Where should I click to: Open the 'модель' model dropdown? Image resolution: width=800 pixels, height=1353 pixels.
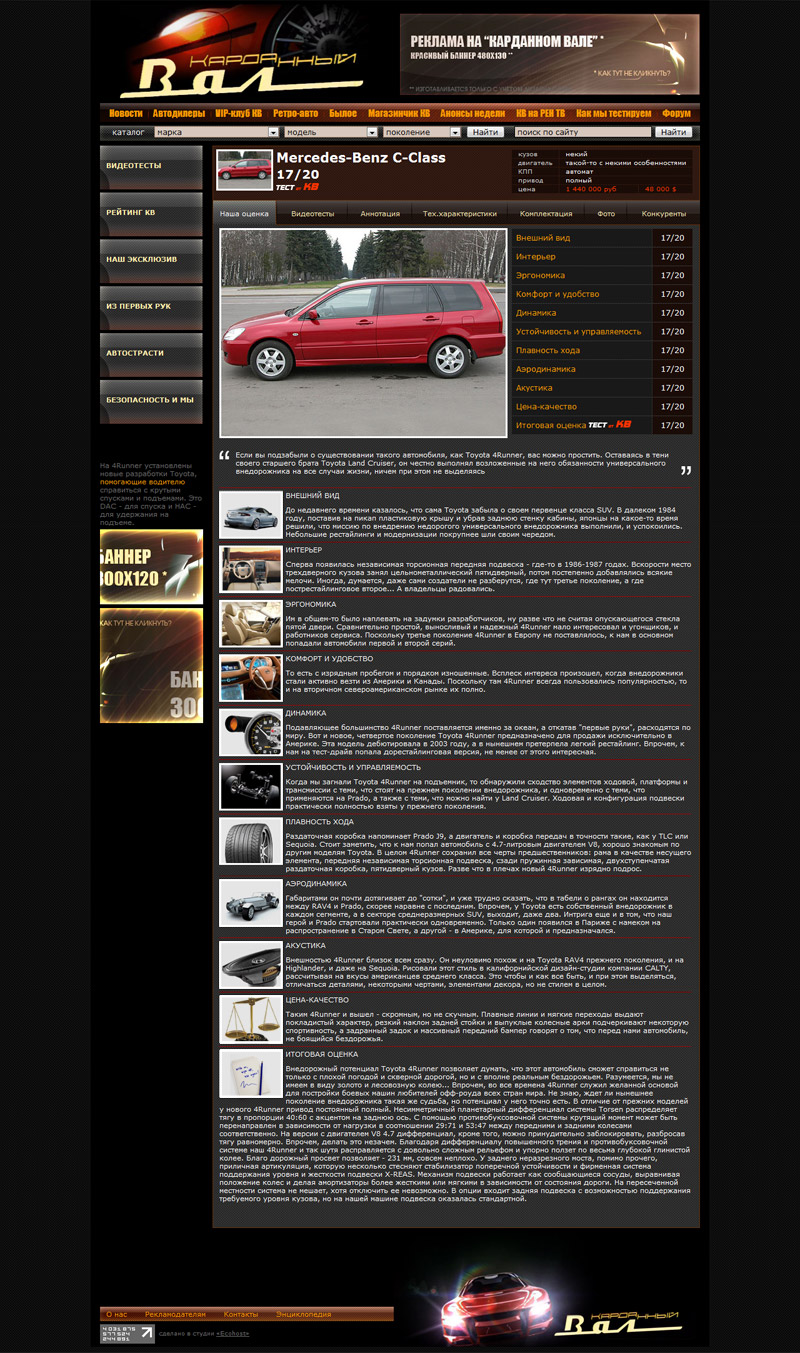coord(330,132)
